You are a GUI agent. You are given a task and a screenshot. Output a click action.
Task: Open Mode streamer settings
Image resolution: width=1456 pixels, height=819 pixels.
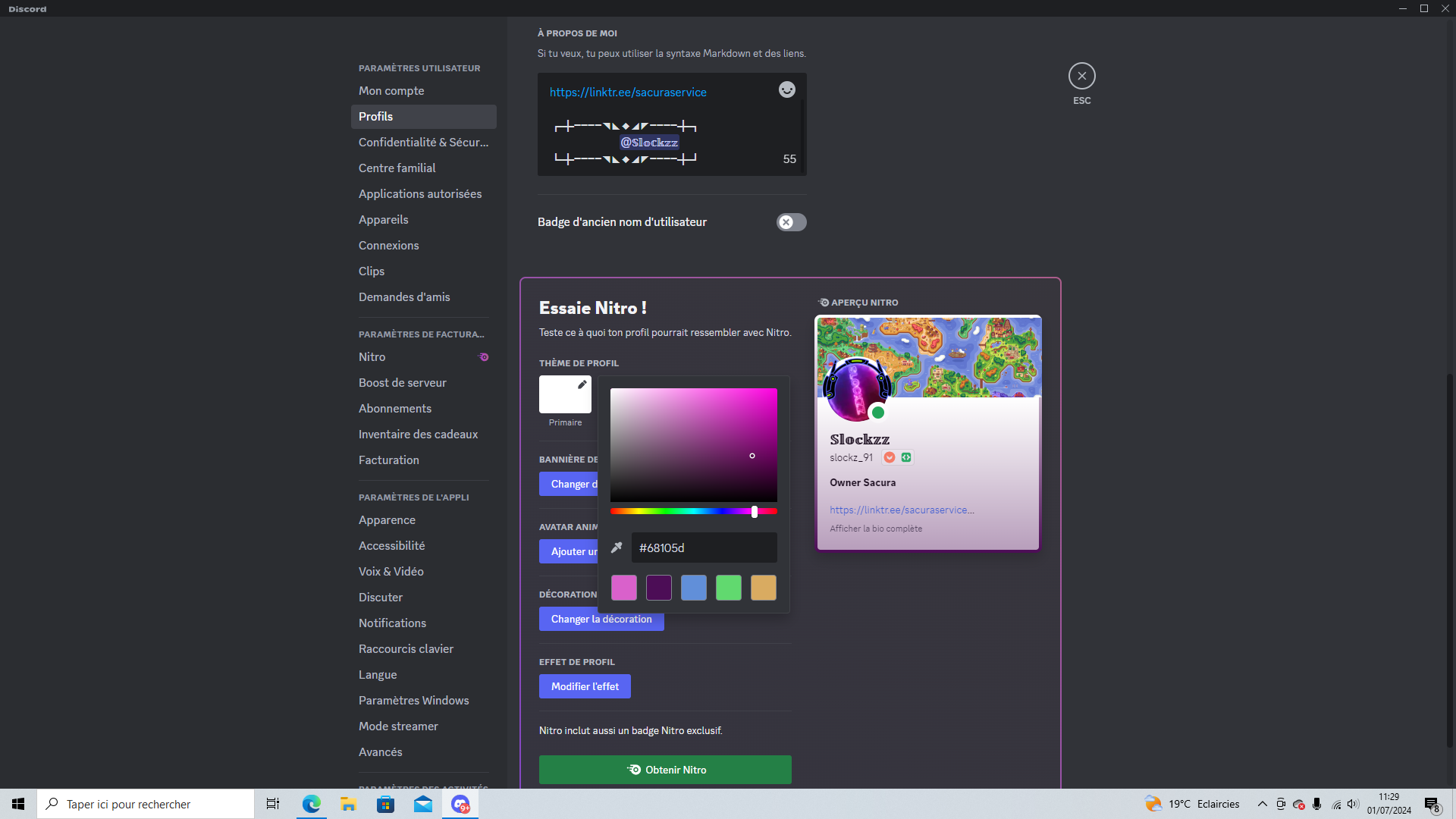pos(423,726)
